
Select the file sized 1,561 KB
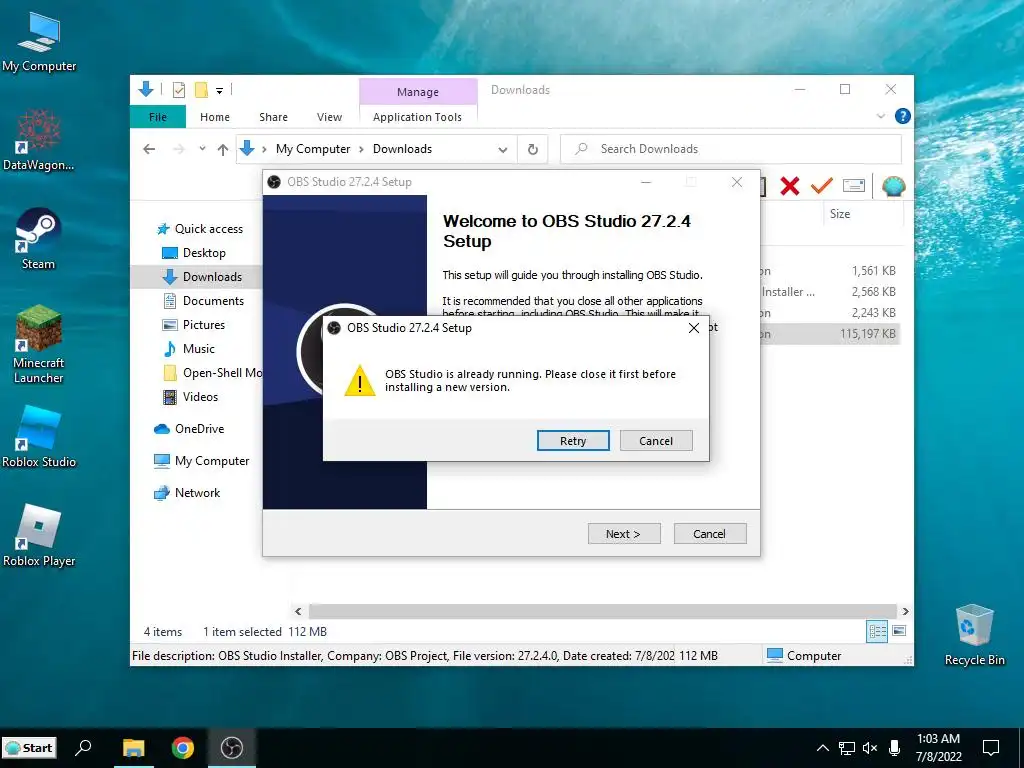click(x=873, y=270)
